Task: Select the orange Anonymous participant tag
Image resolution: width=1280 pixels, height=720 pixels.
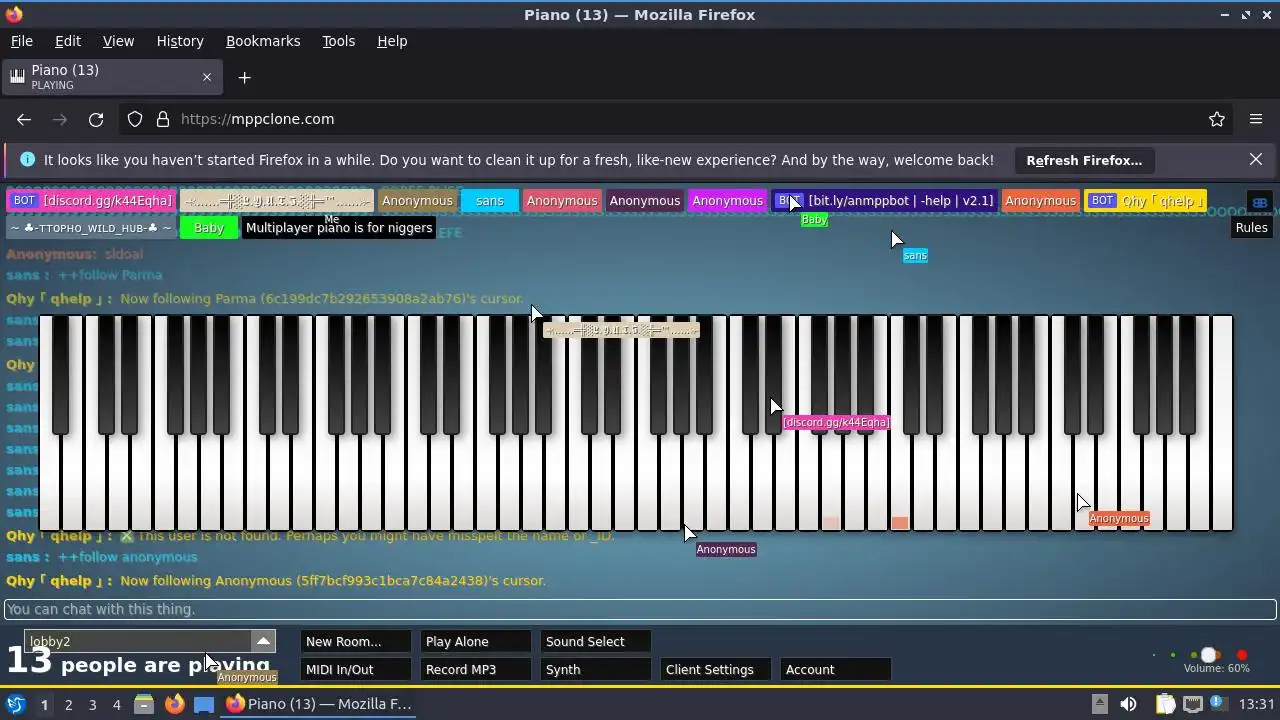Action: point(1040,200)
